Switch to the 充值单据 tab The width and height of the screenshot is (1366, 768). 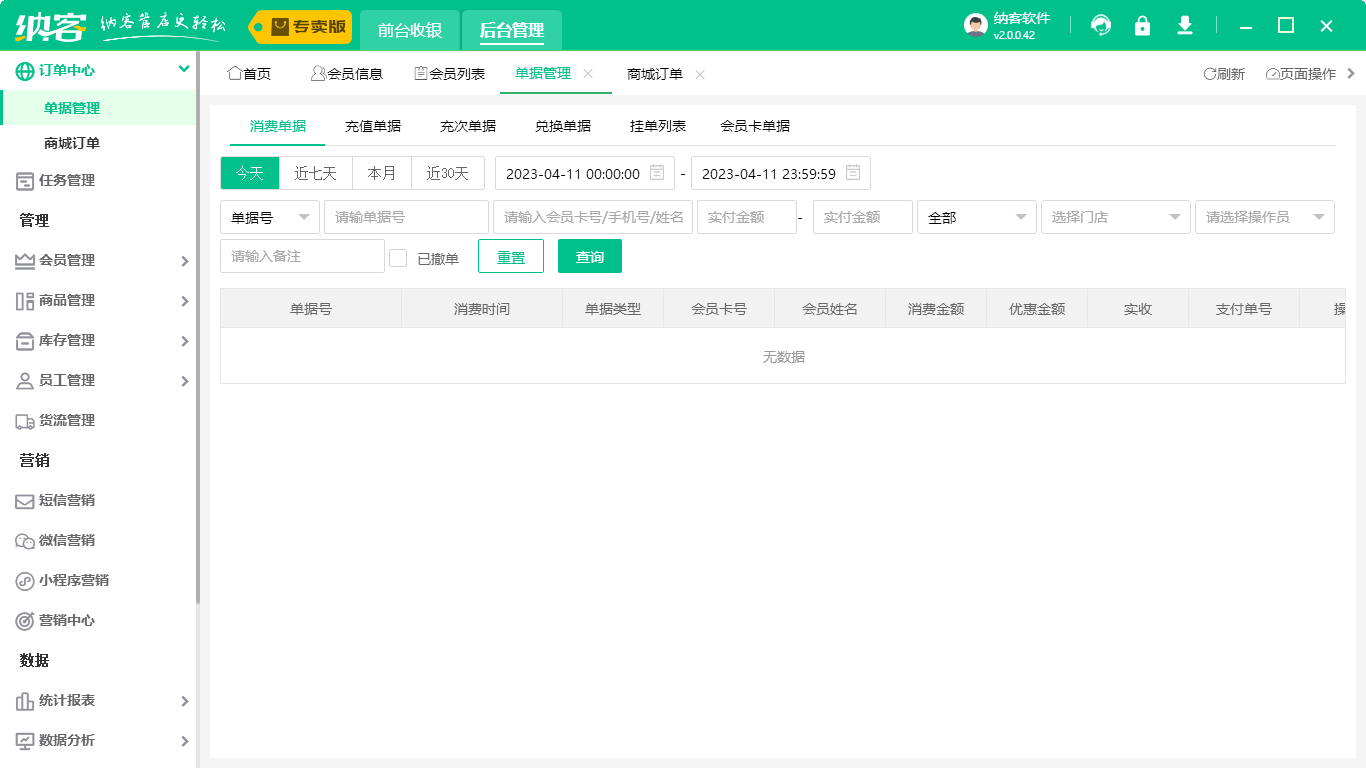pos(373,126)
